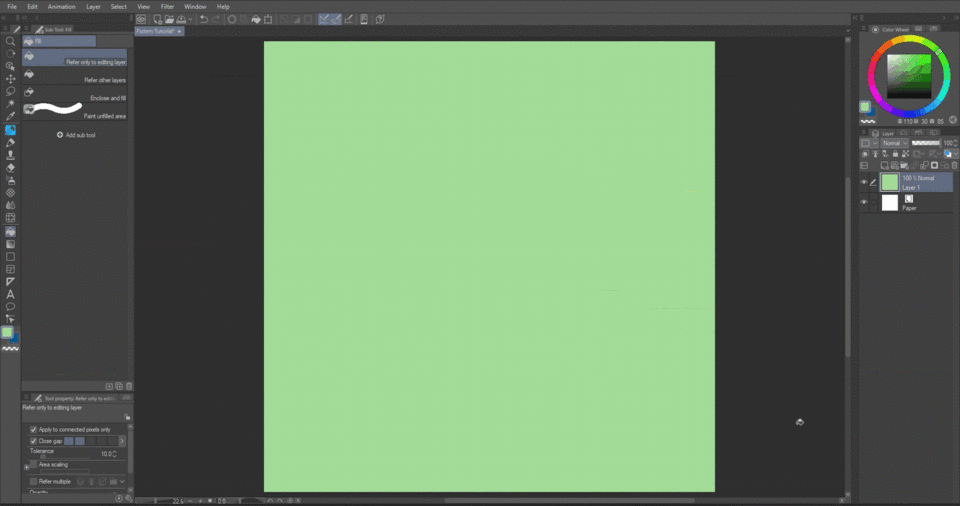Open the Filter menu
This screenshot has width=960, height=506.
[167, 7]
